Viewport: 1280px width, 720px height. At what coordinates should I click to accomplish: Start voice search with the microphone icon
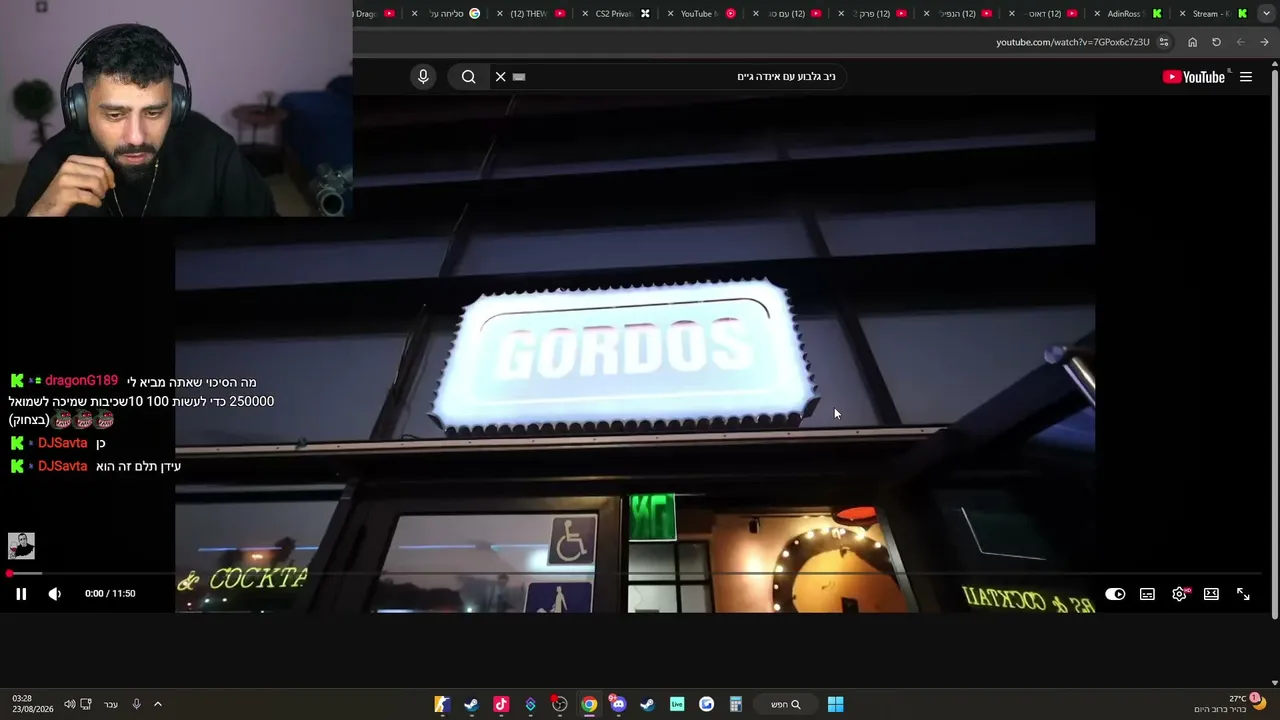coord(423,77)
